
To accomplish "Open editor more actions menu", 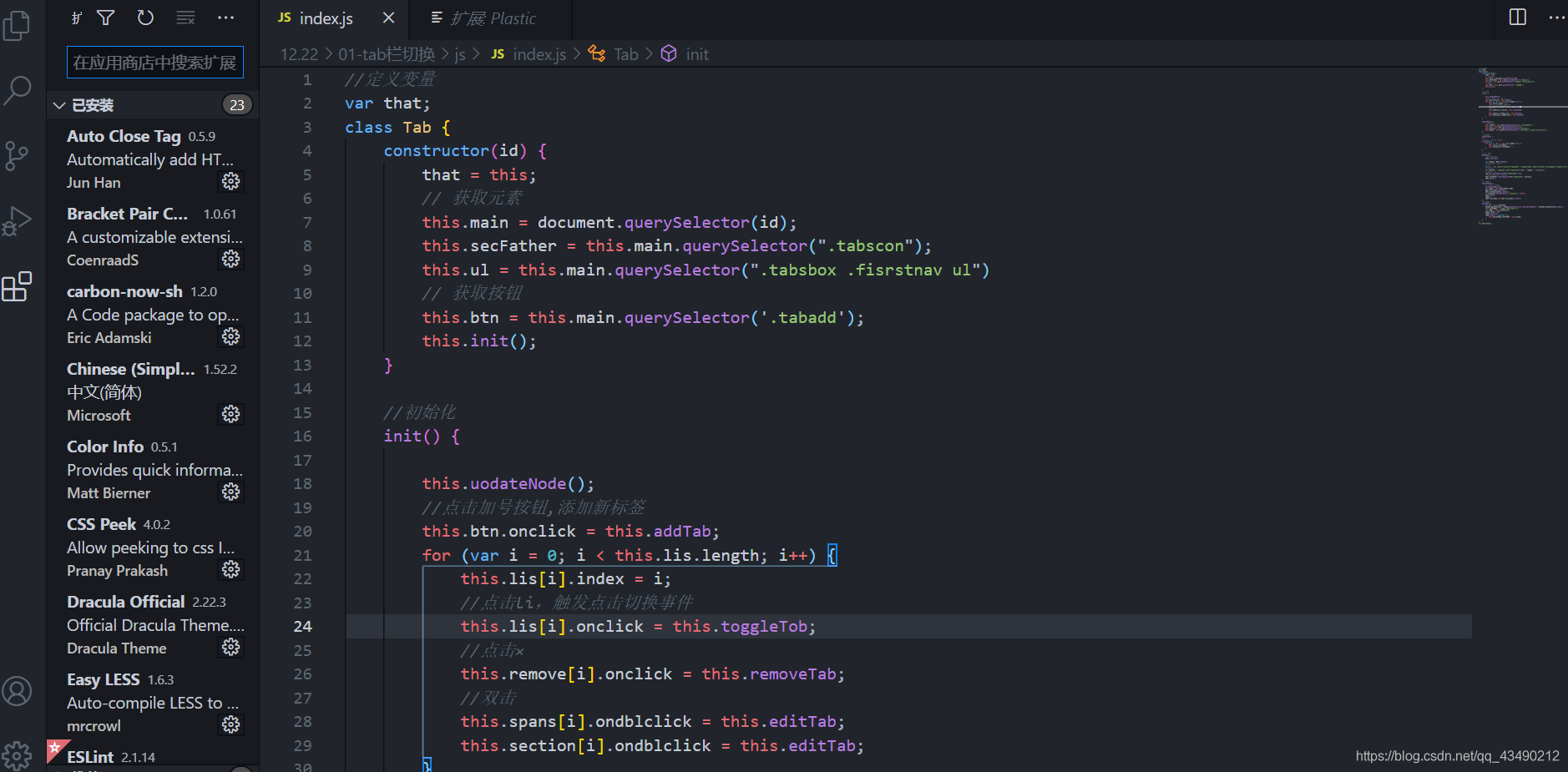I will click(x=1557, y=18).
